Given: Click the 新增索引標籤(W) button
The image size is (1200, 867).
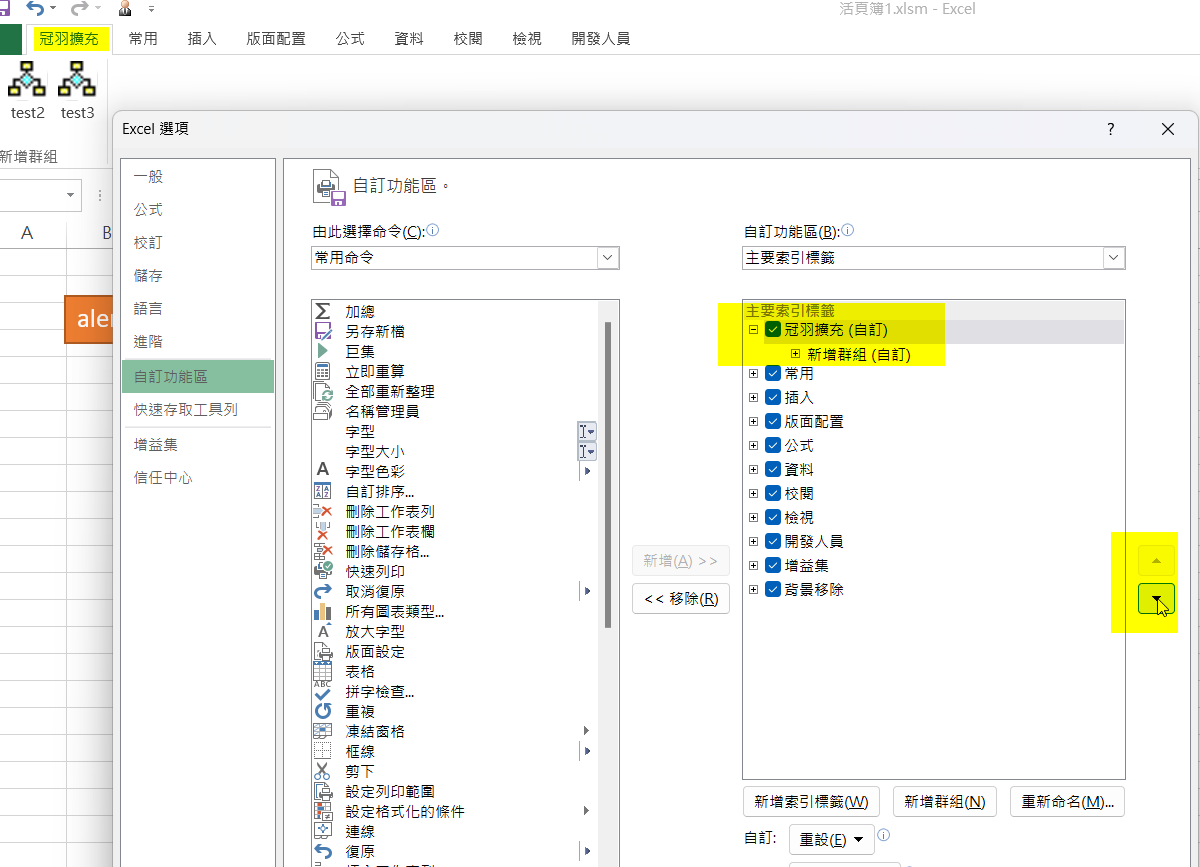Looking at the screenshot, I should tap(811, 802).
